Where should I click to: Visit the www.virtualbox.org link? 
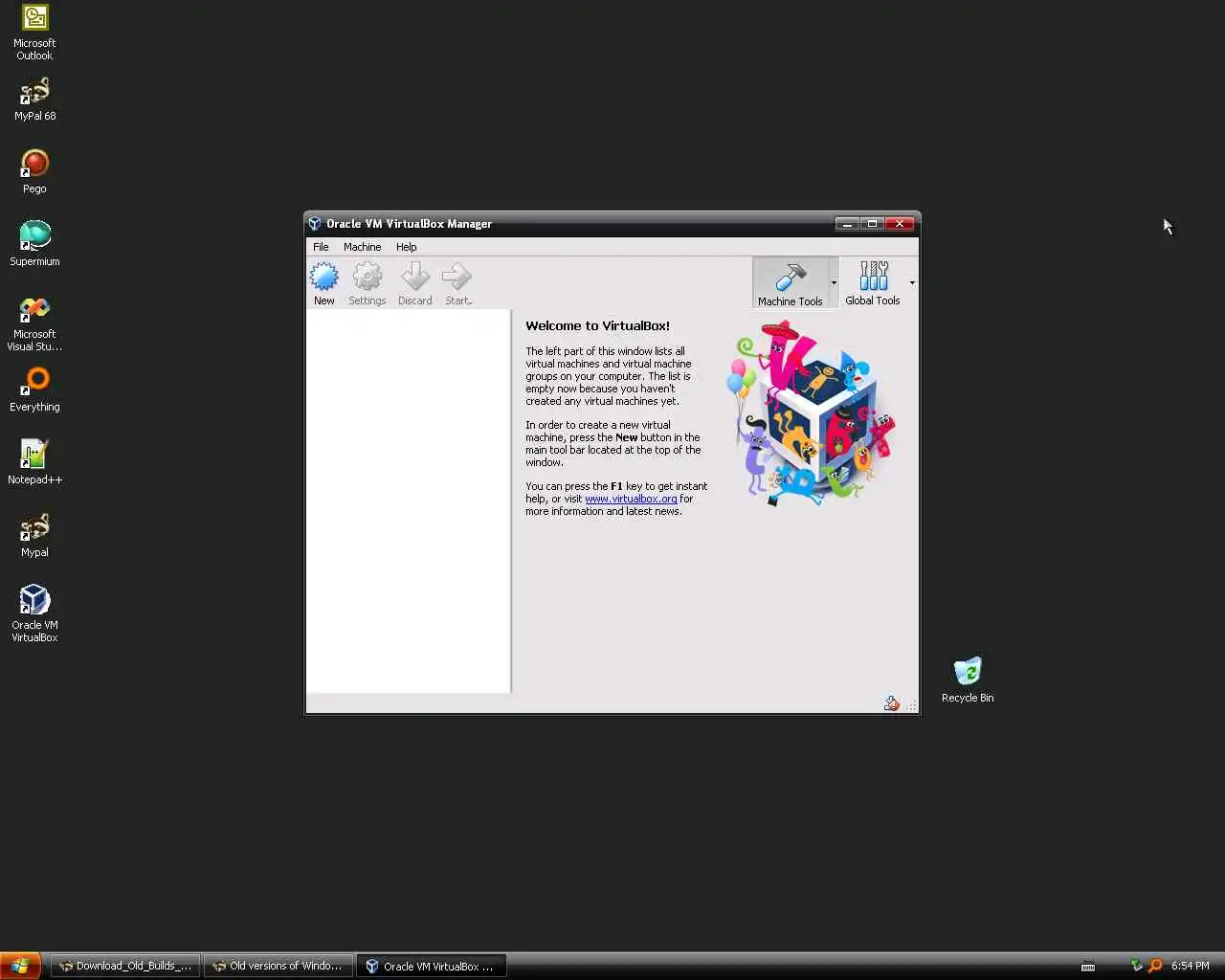pos(631,499)
